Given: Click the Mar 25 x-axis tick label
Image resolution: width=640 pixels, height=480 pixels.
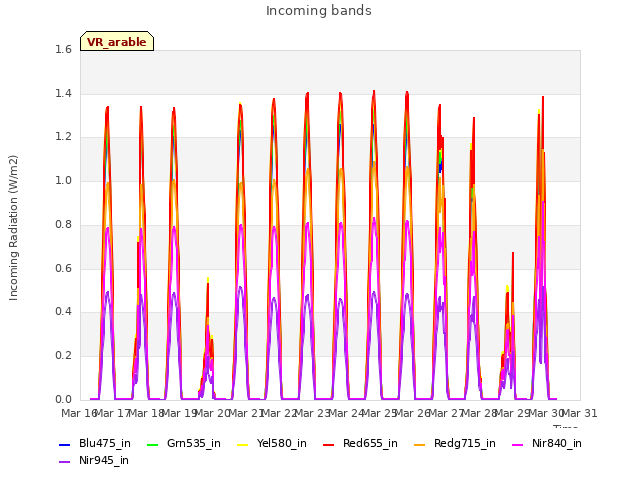Looking at the screenshot, I should coord(379,413).
